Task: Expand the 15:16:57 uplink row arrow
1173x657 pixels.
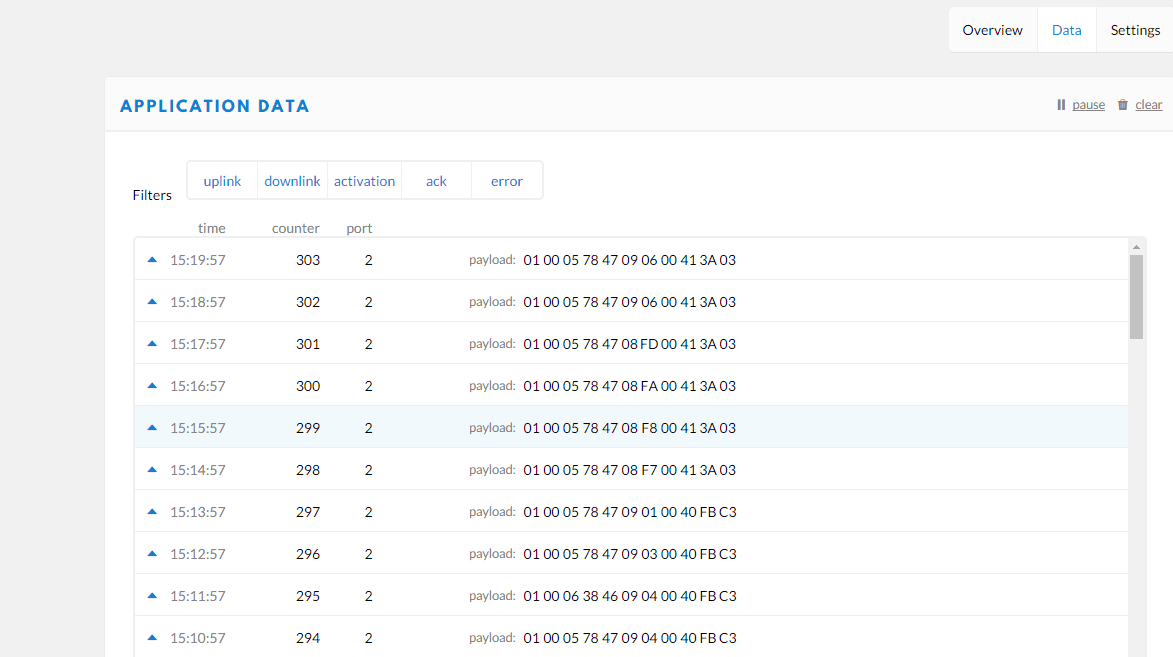Action: [152, 385]
